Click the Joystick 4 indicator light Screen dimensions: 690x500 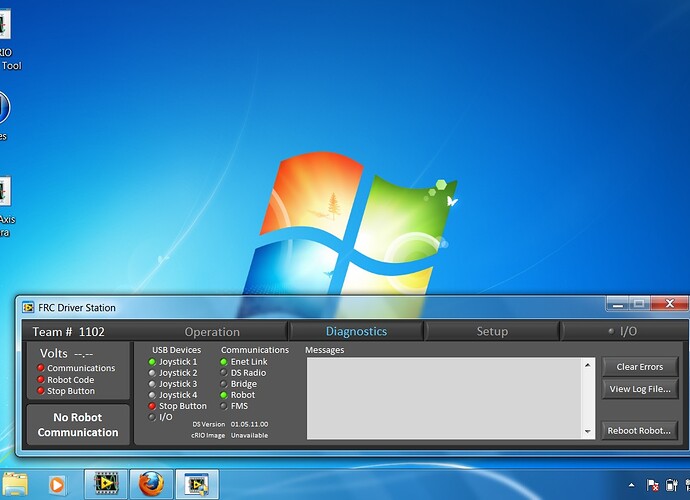click(x=152, y=395)
